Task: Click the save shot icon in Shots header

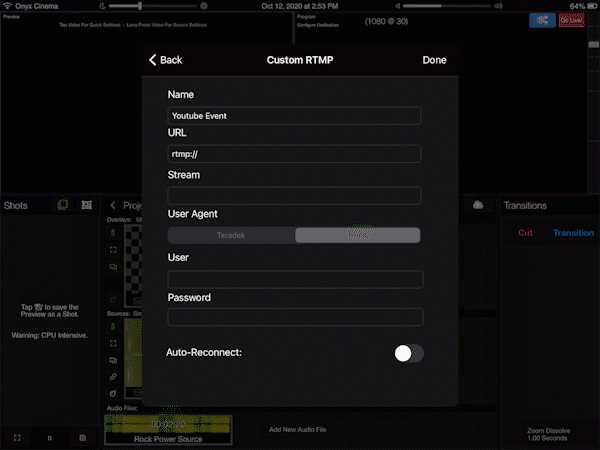Action: click(87, 205)
